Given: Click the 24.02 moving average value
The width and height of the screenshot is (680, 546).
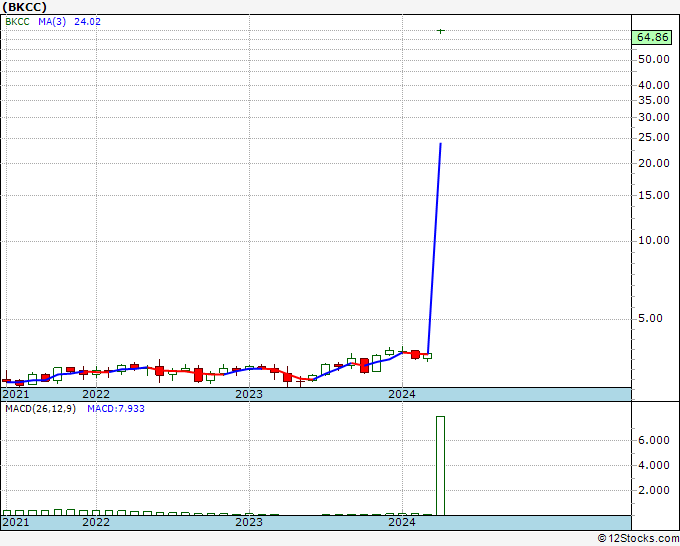Looking at the screenshot, I should pyautogui.click(x=87, y=22).
